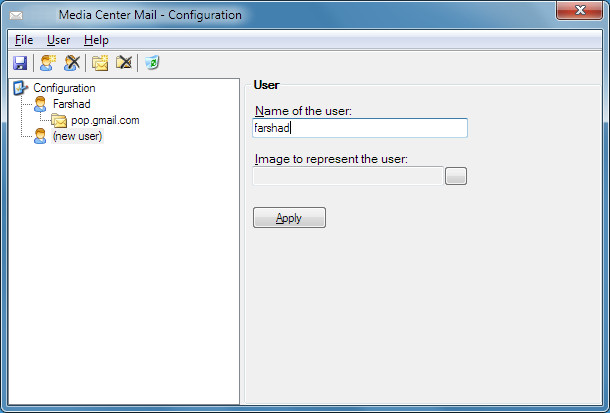Screen dimensions: 610x413
Task: Click the Image to represent the user field
Action: tap(348, 176)
